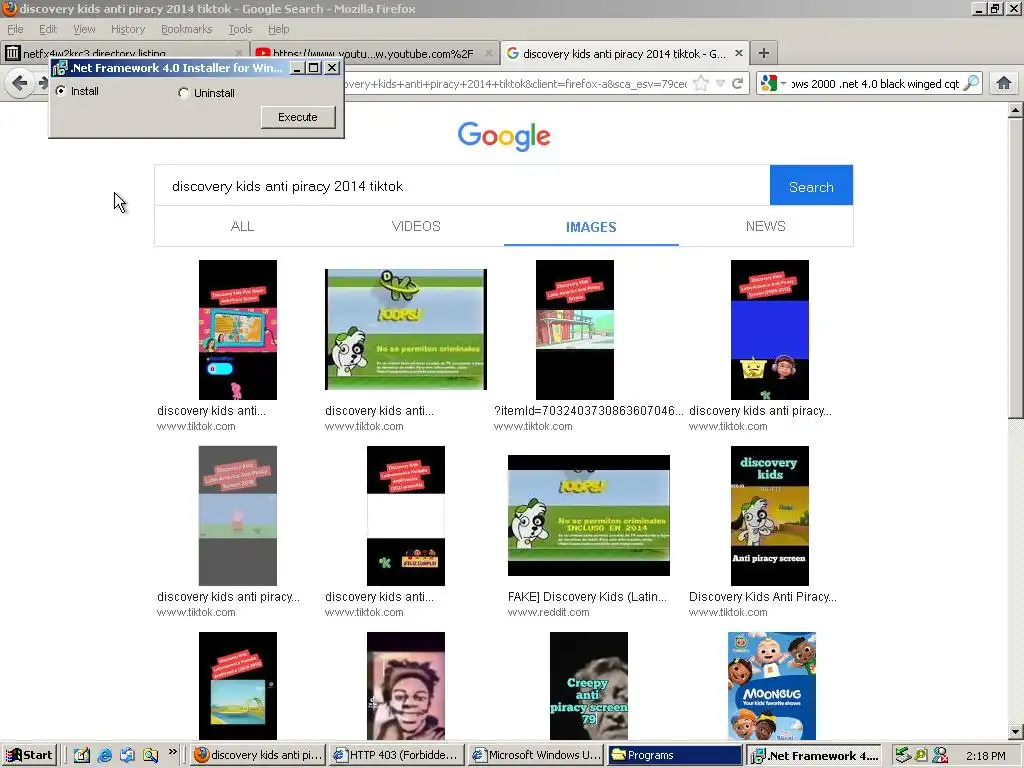Open the 'Creepy anti piracy screen' thumbnail
This screenshot has width=1024, height=768.
tap(588, 686)
